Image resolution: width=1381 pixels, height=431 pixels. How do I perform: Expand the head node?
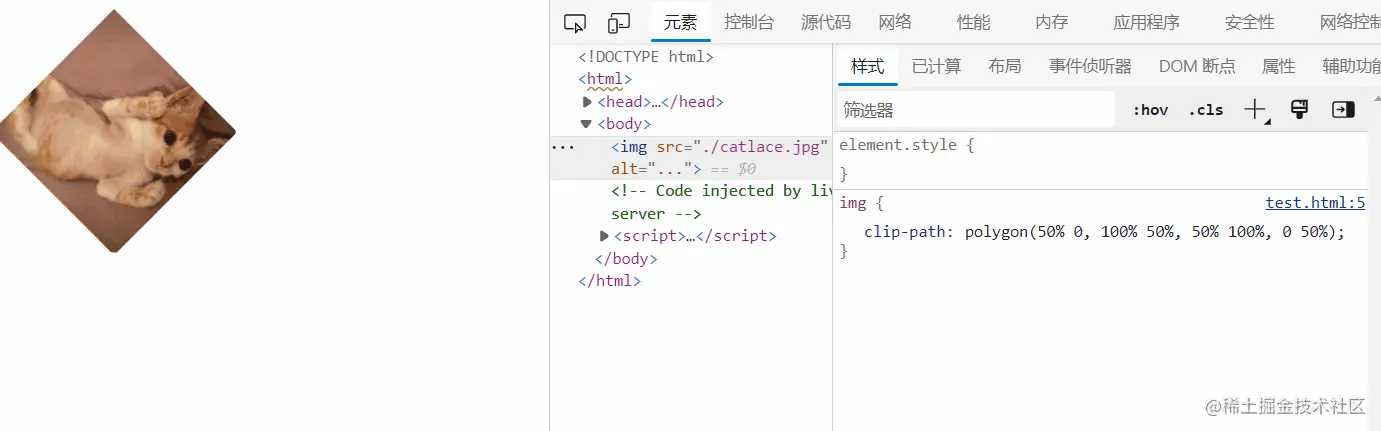click(x=588, y=101)
